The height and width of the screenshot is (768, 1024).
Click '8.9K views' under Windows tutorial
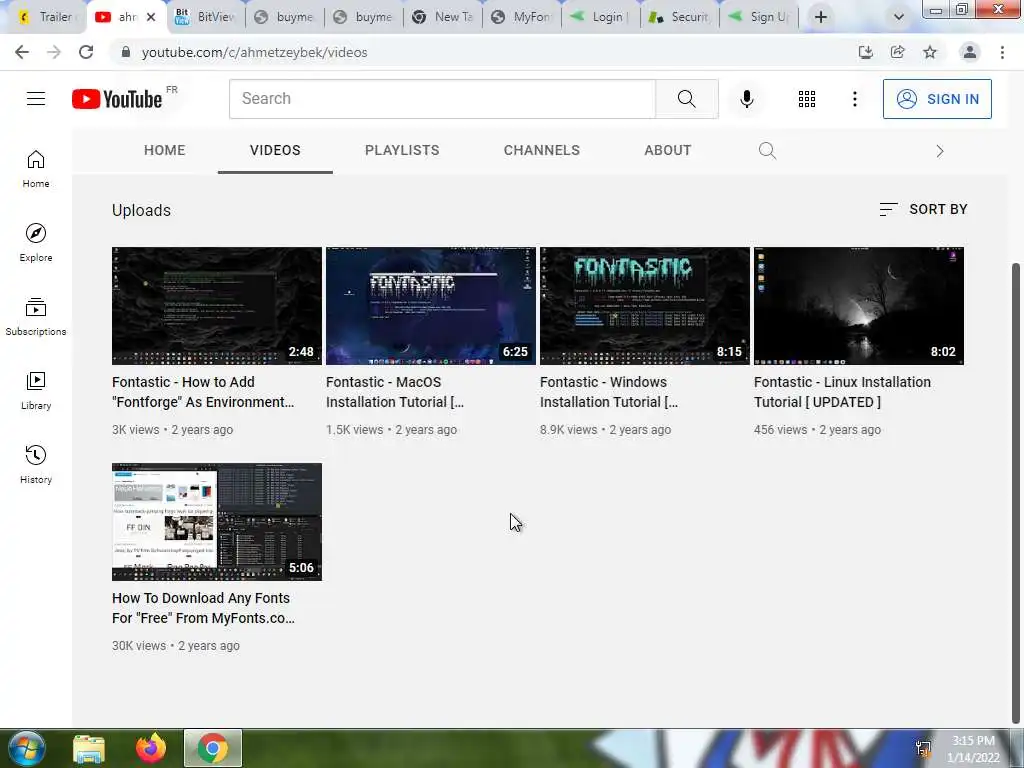tap(569, 430)
